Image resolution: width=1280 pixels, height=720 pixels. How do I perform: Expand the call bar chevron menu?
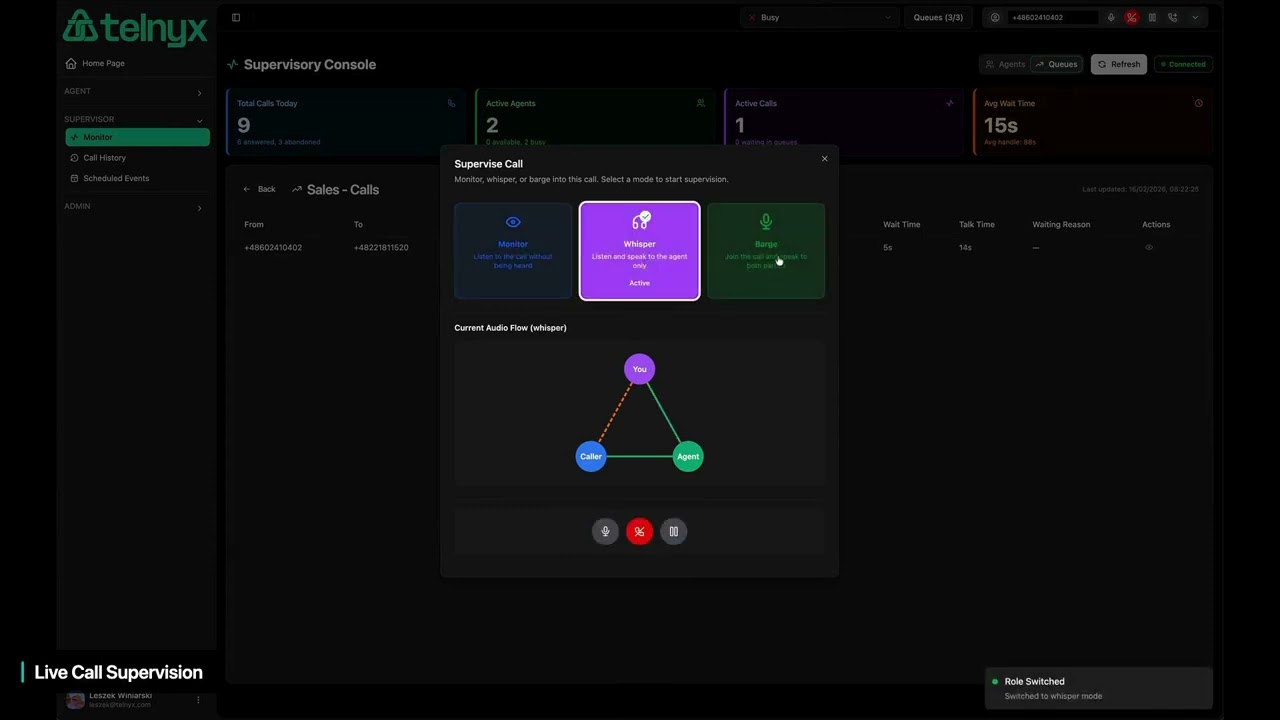(x=1195, y=17)
